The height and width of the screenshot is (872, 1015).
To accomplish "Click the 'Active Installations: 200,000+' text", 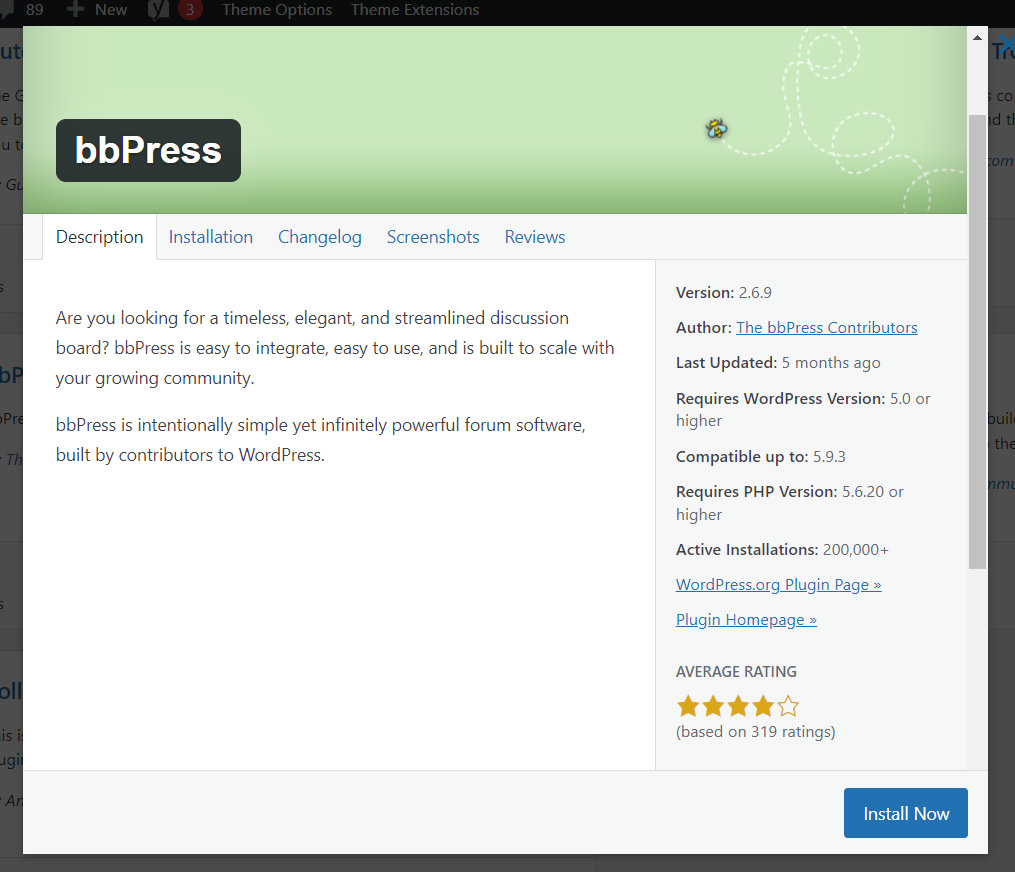I will [782, 550].
